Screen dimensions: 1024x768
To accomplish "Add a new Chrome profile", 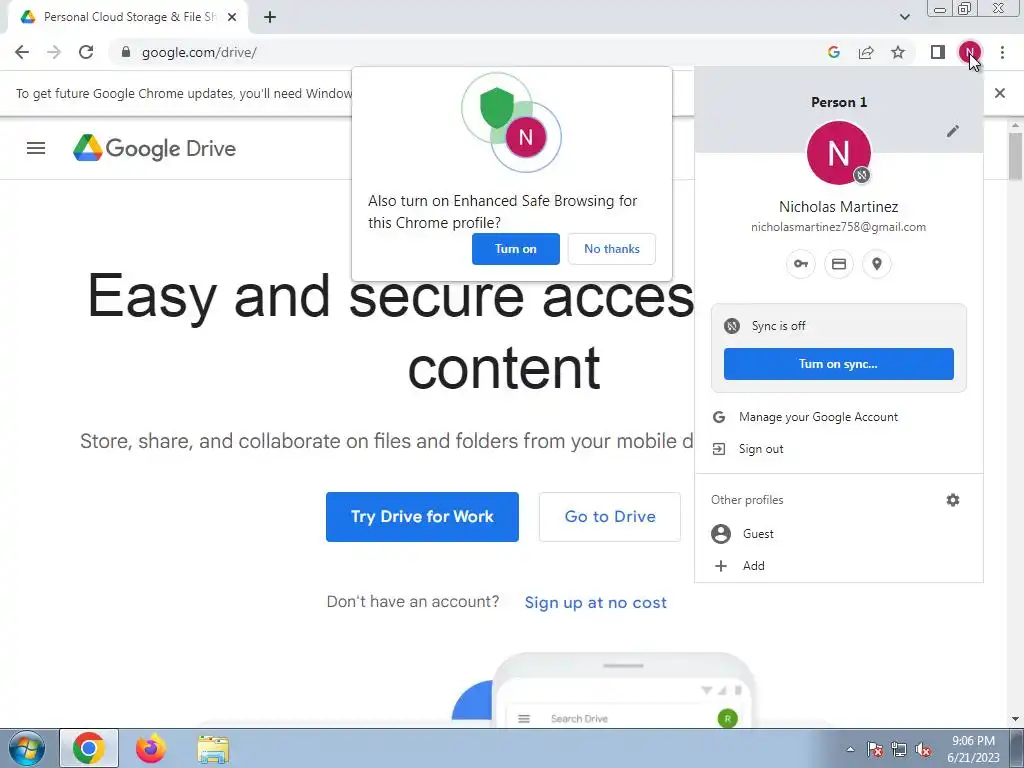I will click(839, 566).
